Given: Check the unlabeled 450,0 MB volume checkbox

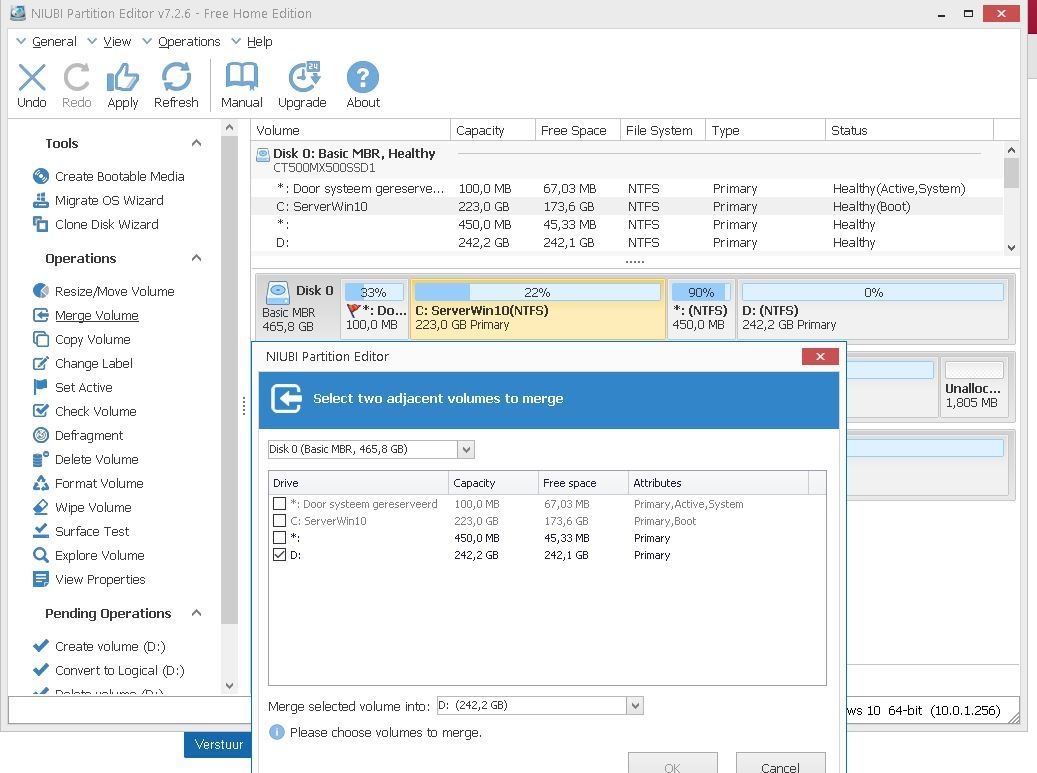Looking at the screenshot, I should click(279, 538).
